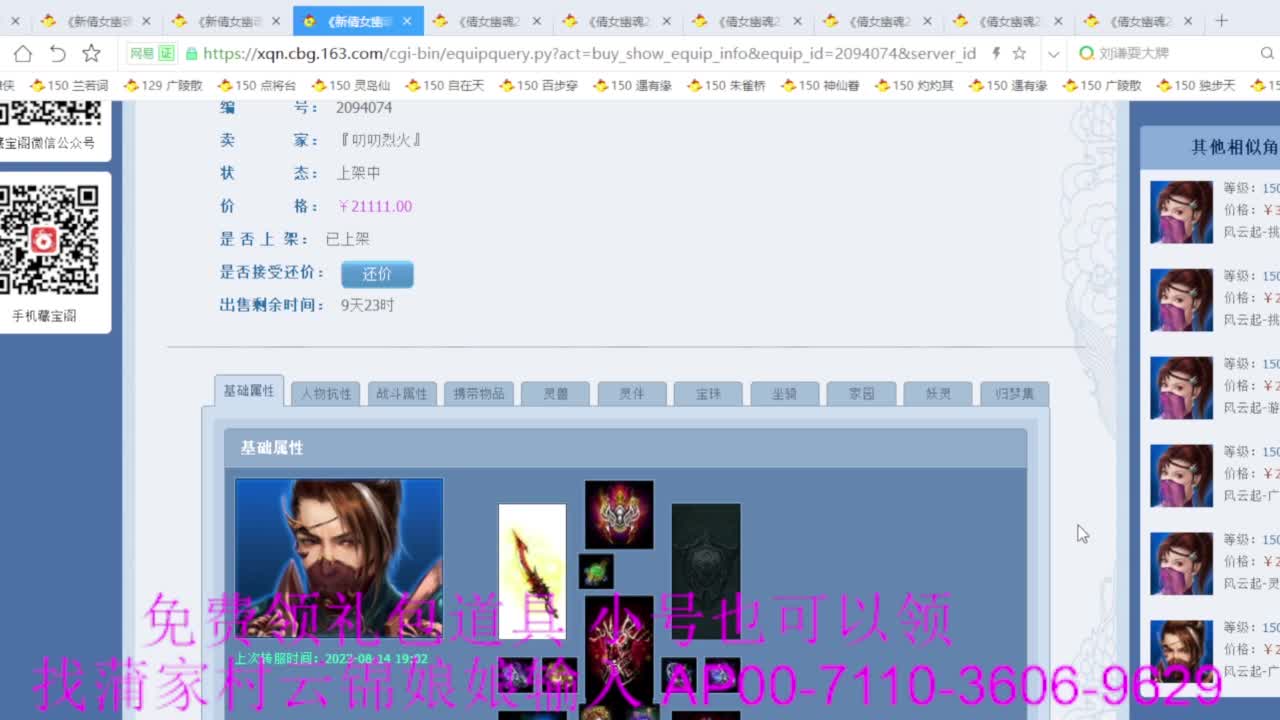Viewport: 1280px width, 720px height.
Task: Click the remaining time 9天23时
Action: click(x=367, y=305)
